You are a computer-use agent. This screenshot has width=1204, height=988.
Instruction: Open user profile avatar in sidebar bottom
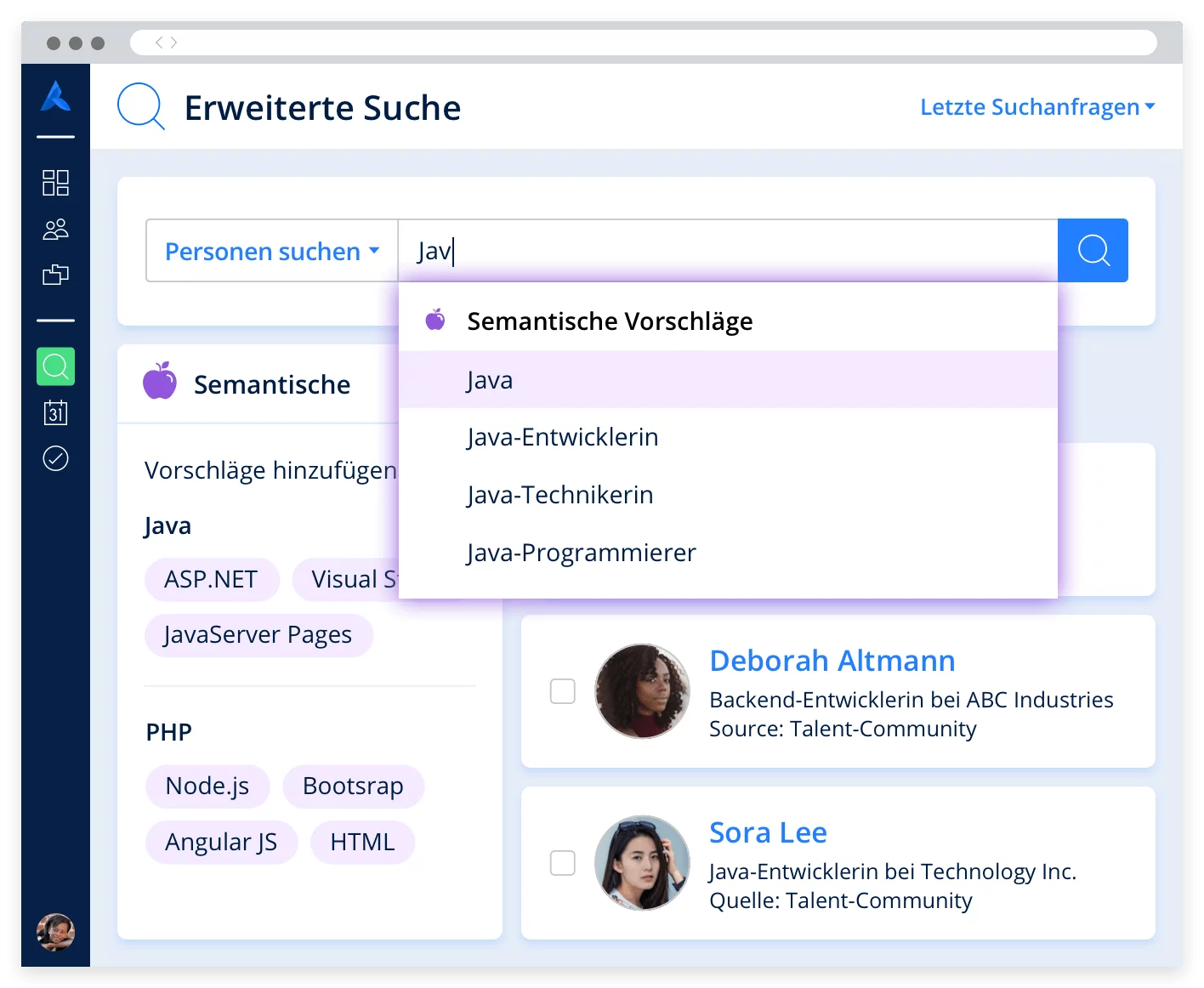point(56,933)
